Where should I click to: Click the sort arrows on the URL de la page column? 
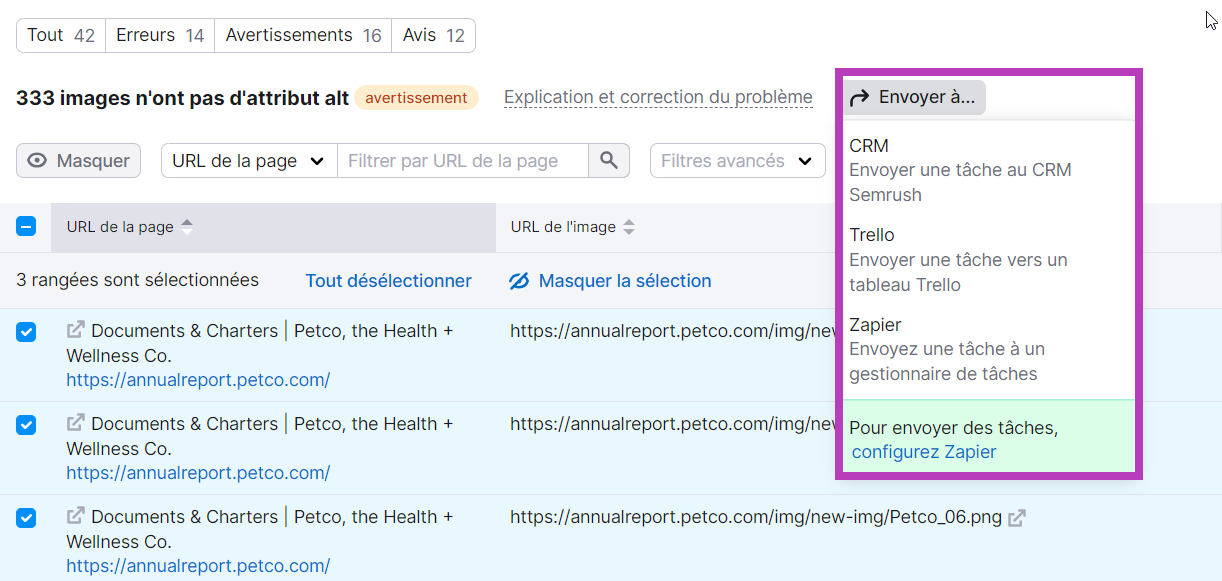[x=186, y=227]
